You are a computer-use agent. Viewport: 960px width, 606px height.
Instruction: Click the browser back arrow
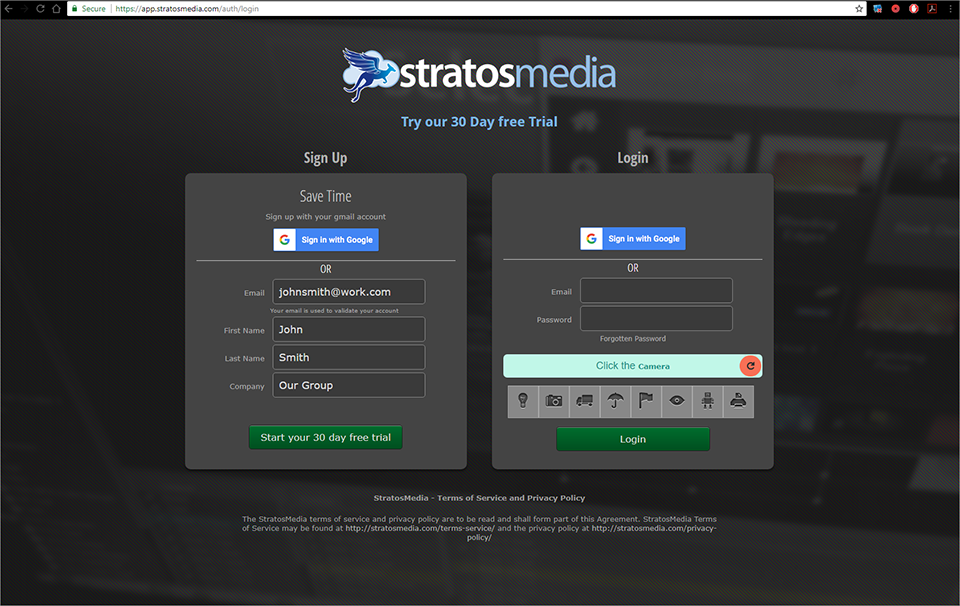[9, 9]
